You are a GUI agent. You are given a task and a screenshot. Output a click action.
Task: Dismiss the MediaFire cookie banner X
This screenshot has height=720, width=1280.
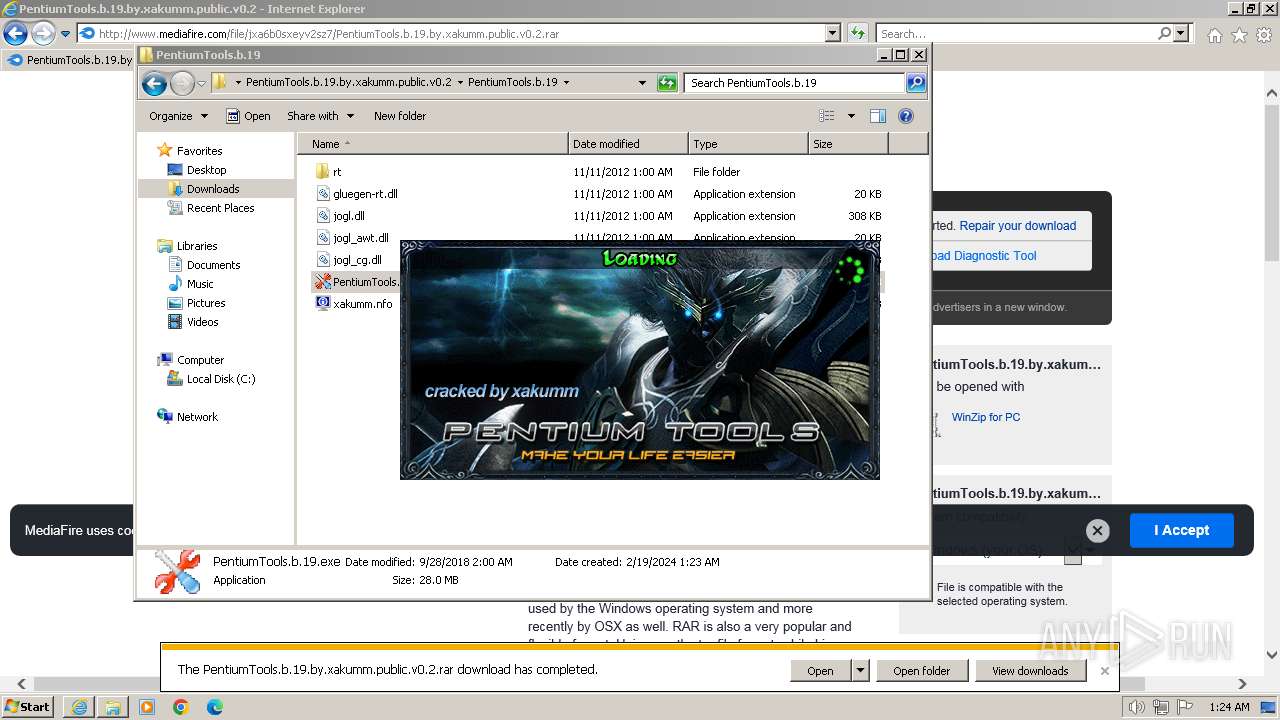pyautogui.click(x=1097, y=530)
